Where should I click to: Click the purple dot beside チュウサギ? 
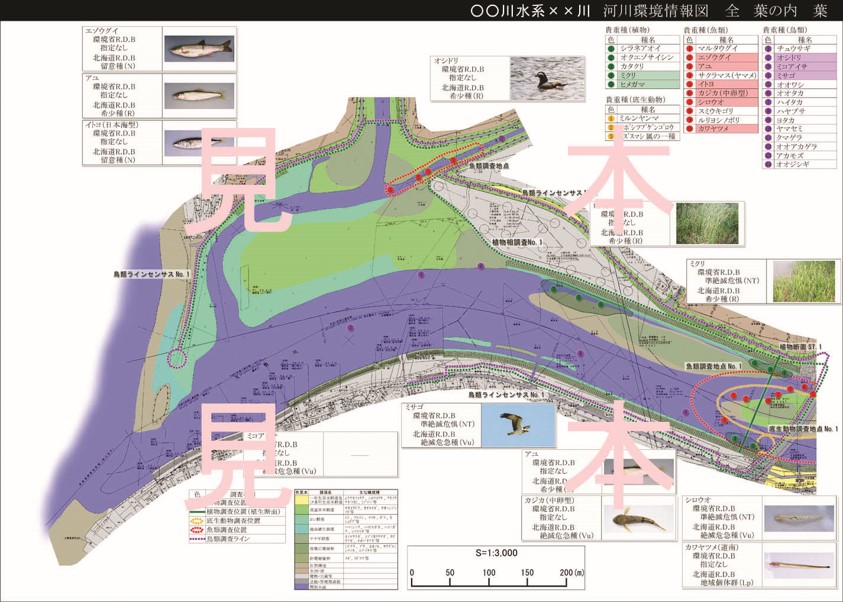pyautogui.click(x=768, y=48)
